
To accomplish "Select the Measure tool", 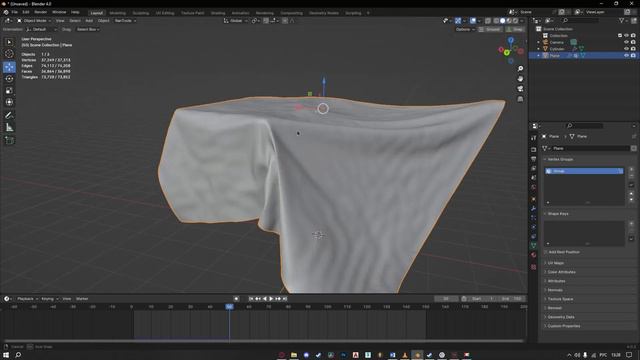I will pos(9,127).
